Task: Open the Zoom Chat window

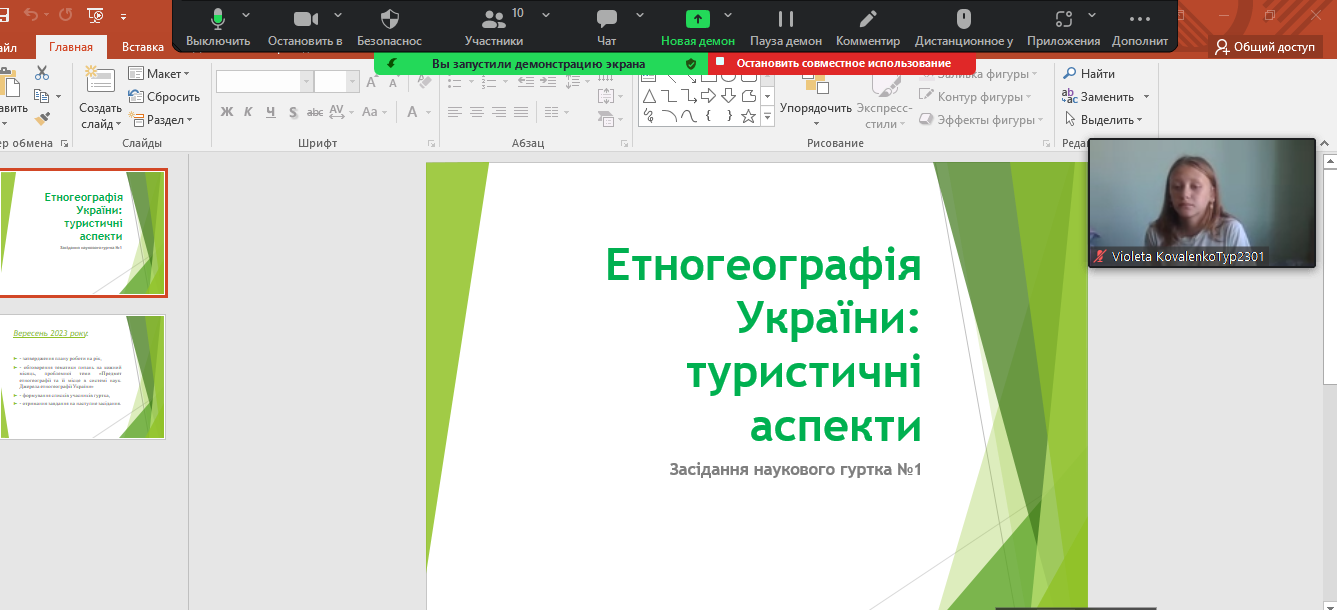Action: click(x=606, y=20)
